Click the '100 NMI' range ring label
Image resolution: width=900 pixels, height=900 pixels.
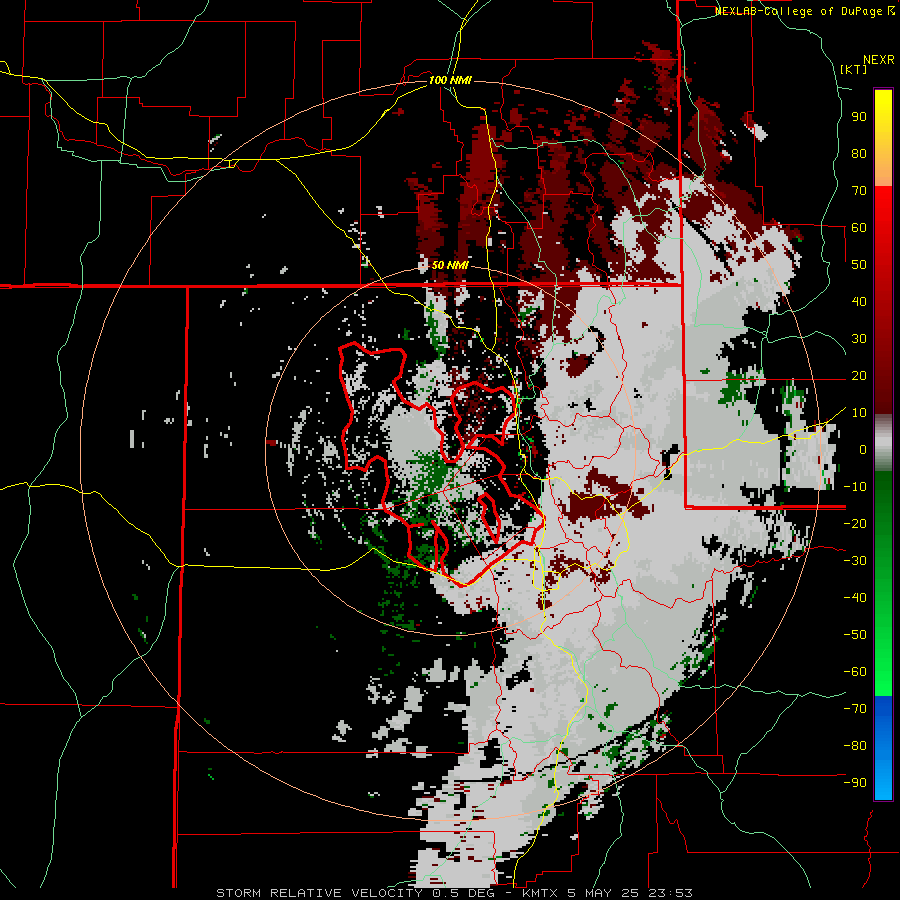pos(450,80)
